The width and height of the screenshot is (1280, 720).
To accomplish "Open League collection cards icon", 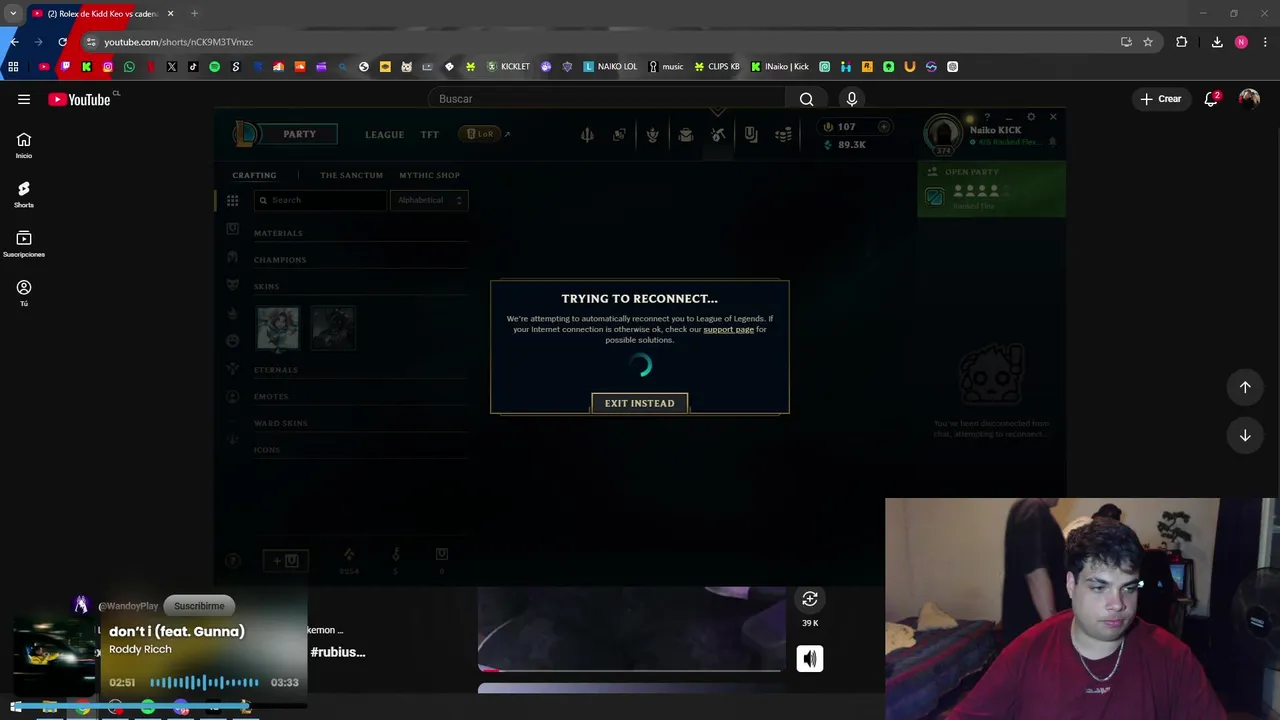I will (x=620, y=135).
